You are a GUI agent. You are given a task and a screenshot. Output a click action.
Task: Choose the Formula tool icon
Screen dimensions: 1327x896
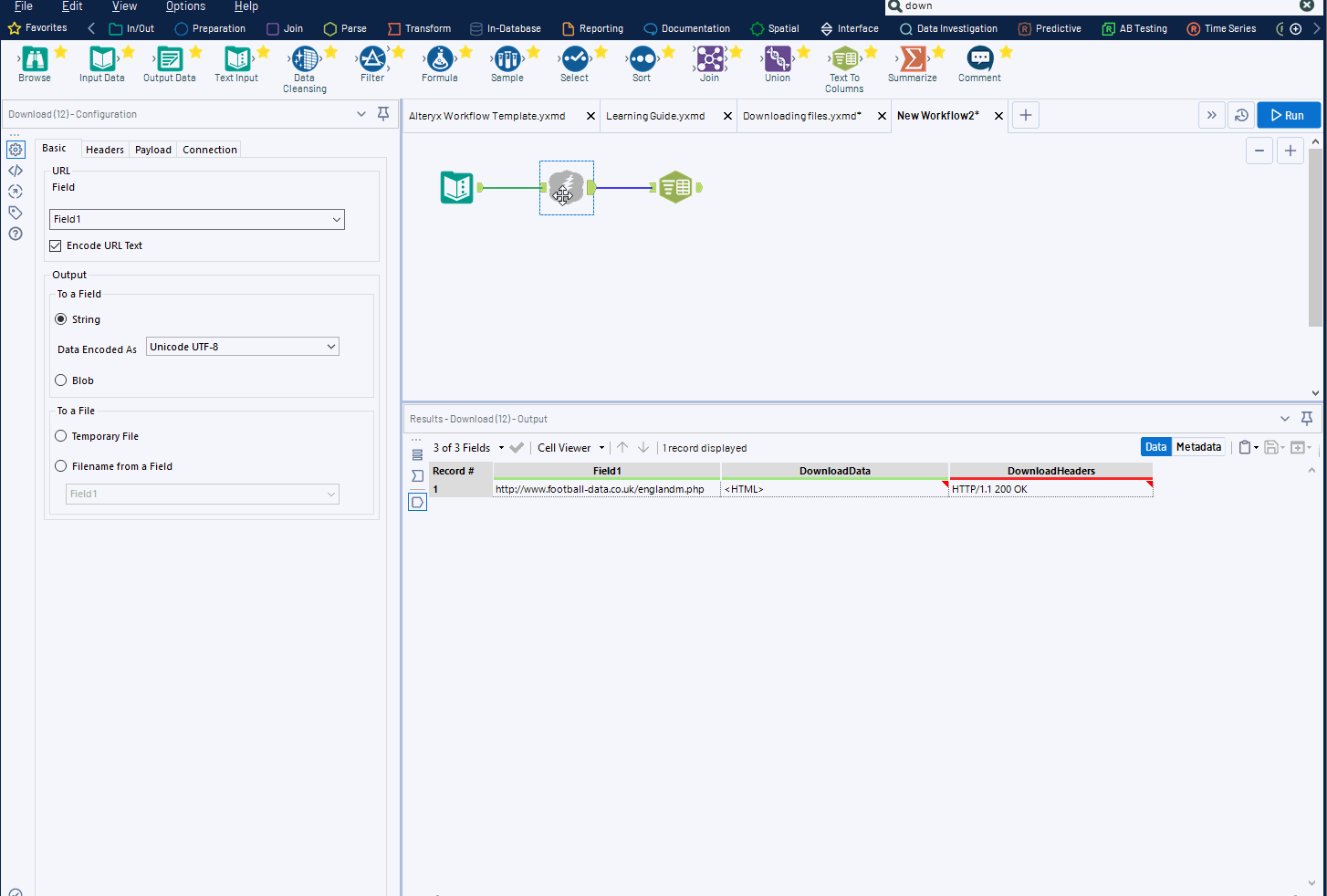pyautogui.click(x=440, y=60)
